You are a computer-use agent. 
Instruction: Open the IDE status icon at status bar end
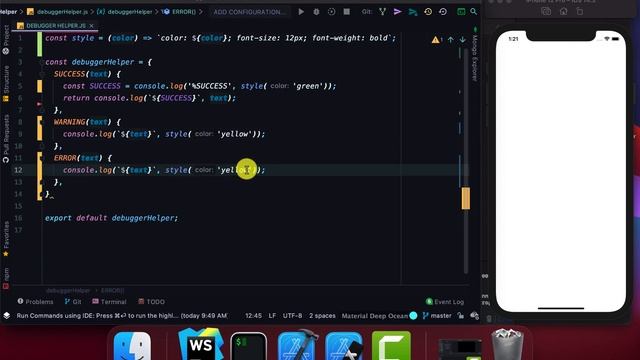(474, 316)
